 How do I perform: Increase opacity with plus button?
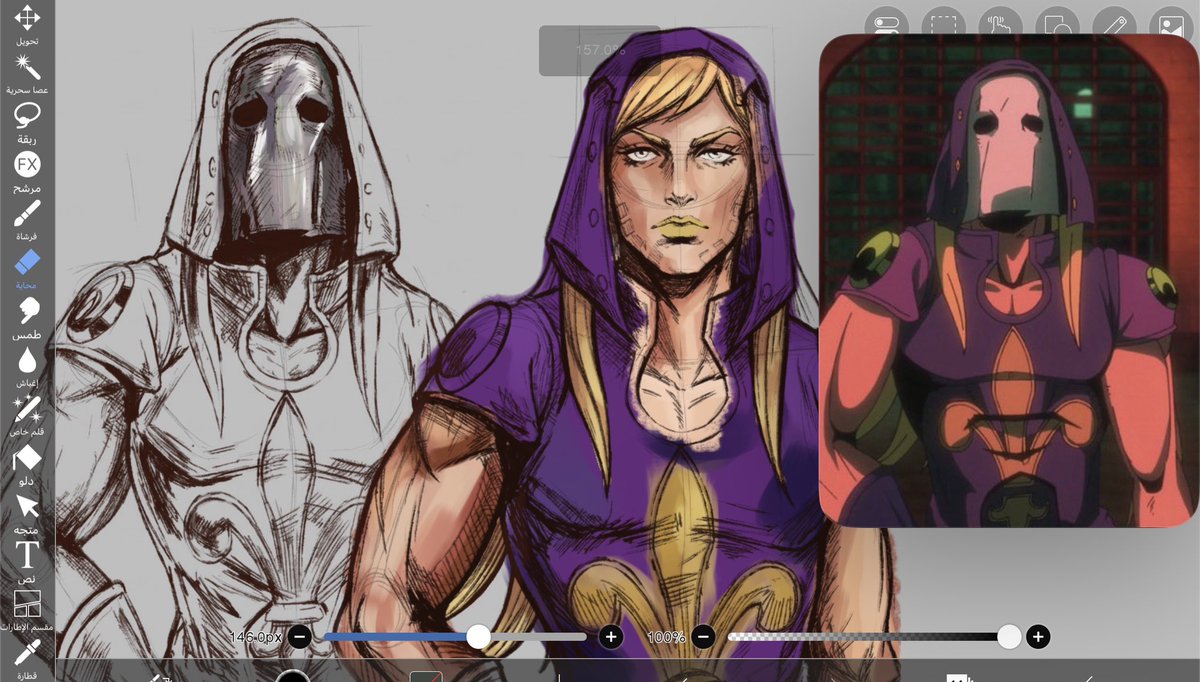click(x=1038, y=637)
